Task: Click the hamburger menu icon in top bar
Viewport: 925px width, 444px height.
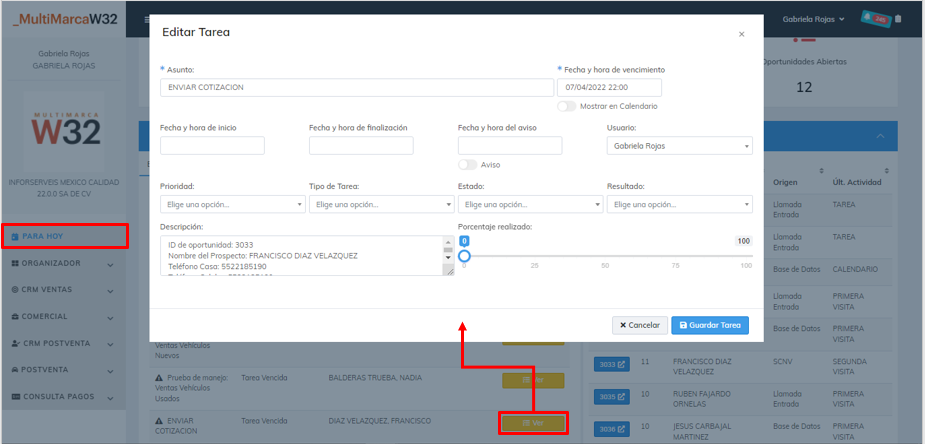Action: coord(147,19)
